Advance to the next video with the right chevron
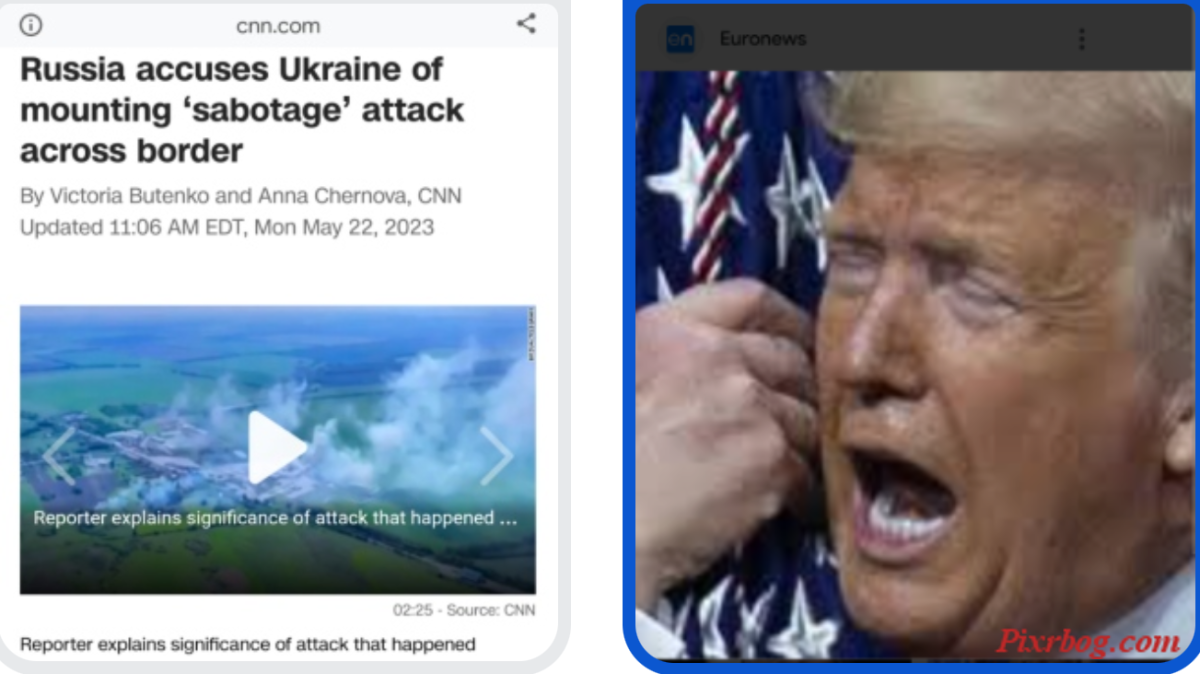The width and height of the screenshot is (1200, 674). pos(497,455)
